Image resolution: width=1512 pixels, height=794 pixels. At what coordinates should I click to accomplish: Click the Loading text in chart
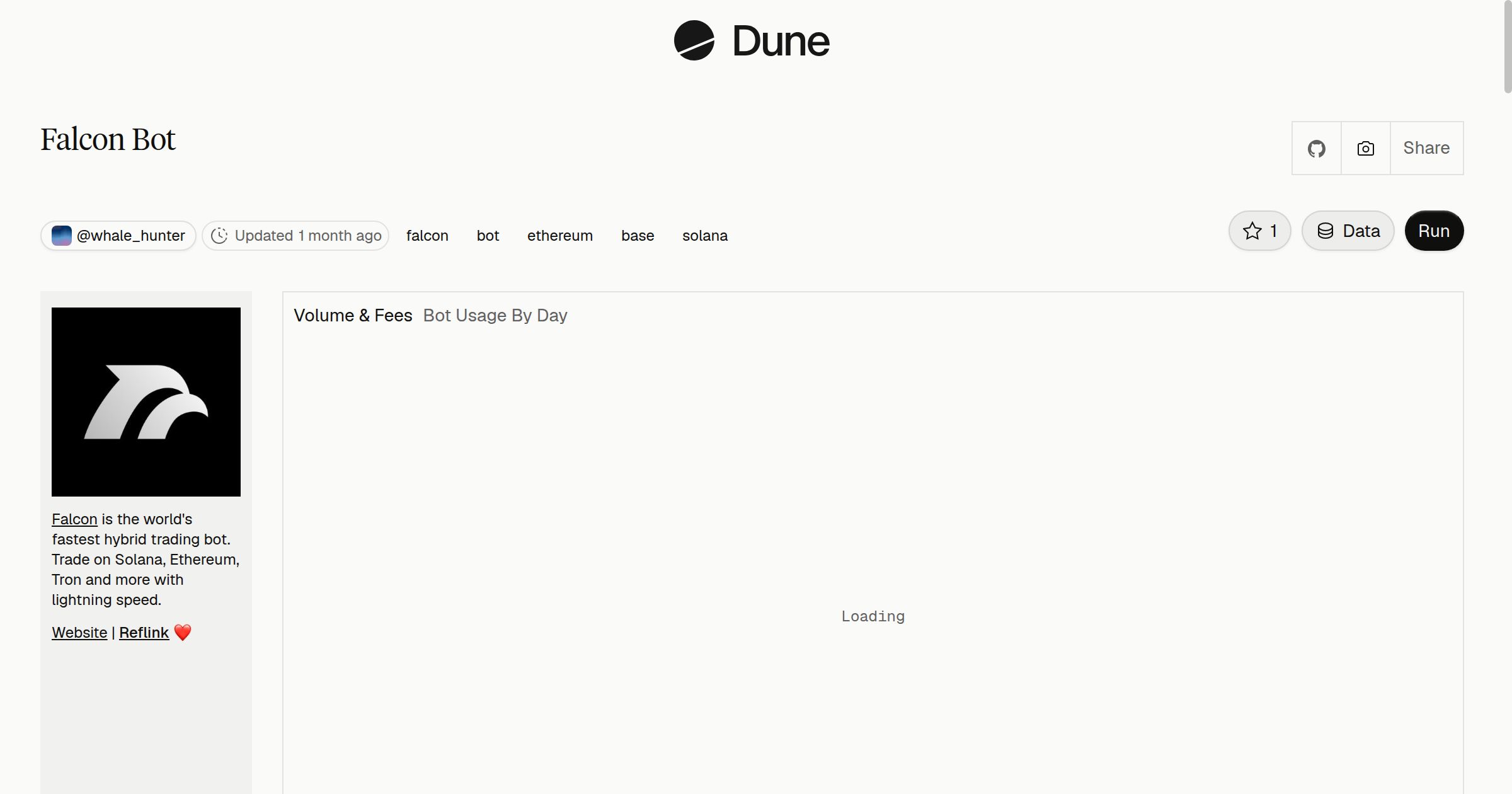873,616
